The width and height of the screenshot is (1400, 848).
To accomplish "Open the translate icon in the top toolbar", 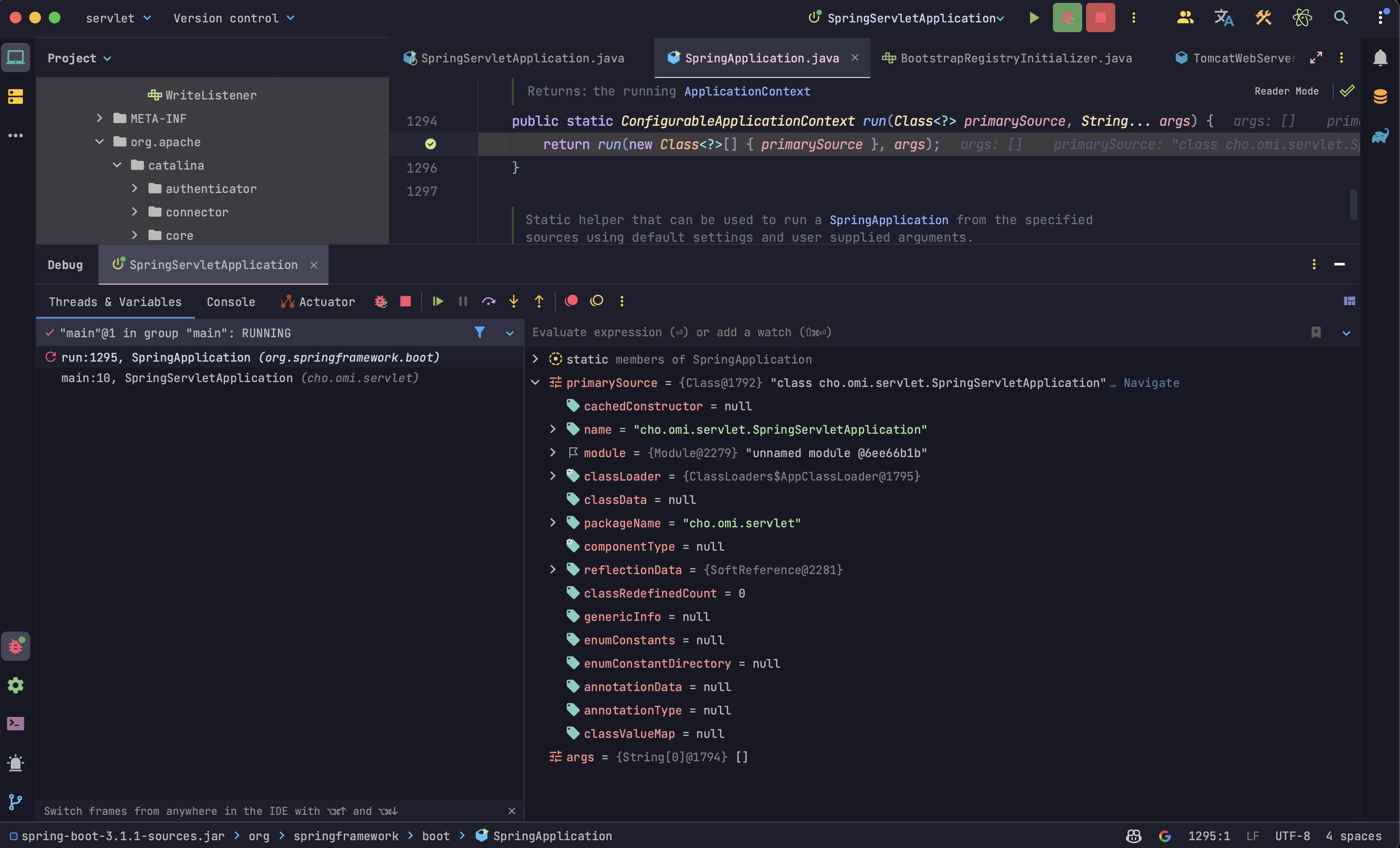I will click(1224, 18).
